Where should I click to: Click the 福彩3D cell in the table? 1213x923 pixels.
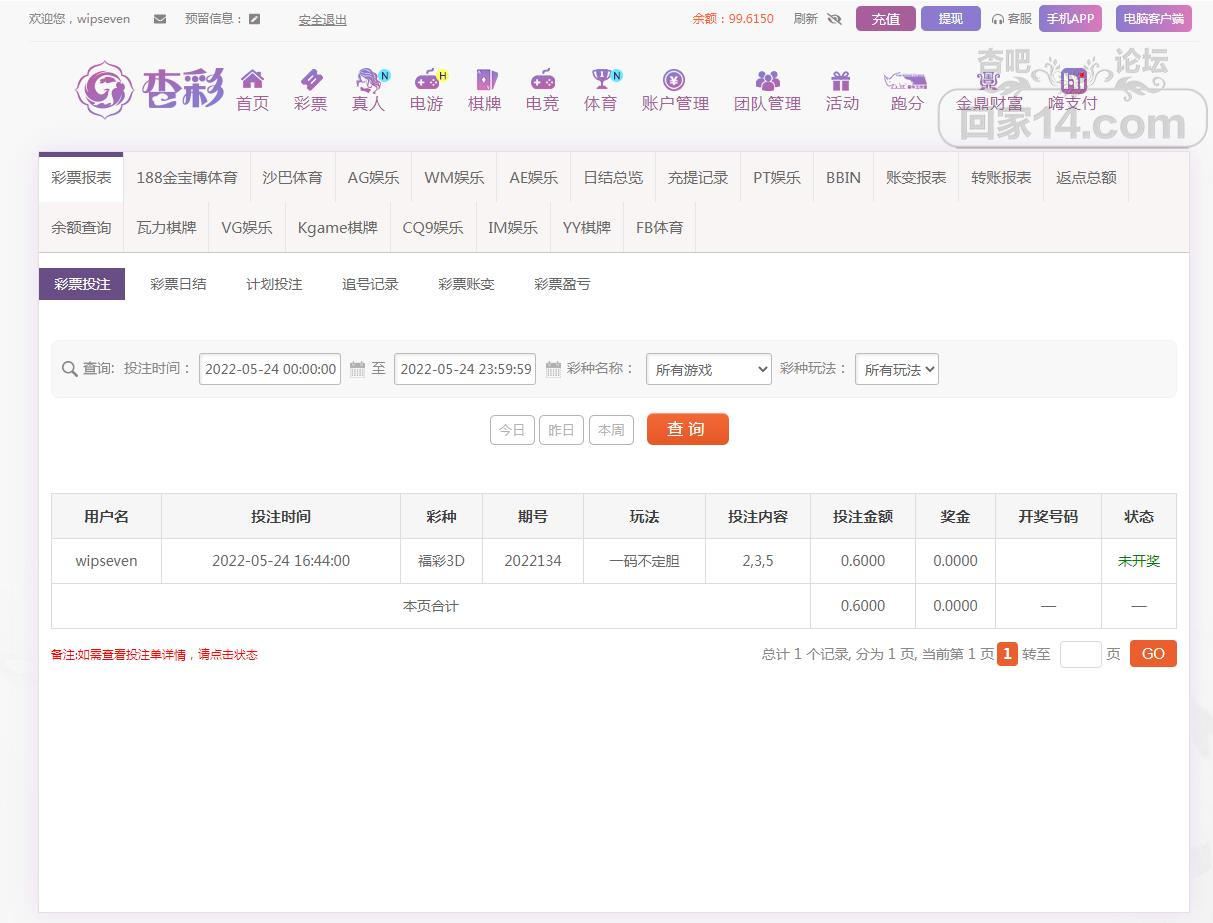point(441,561)
